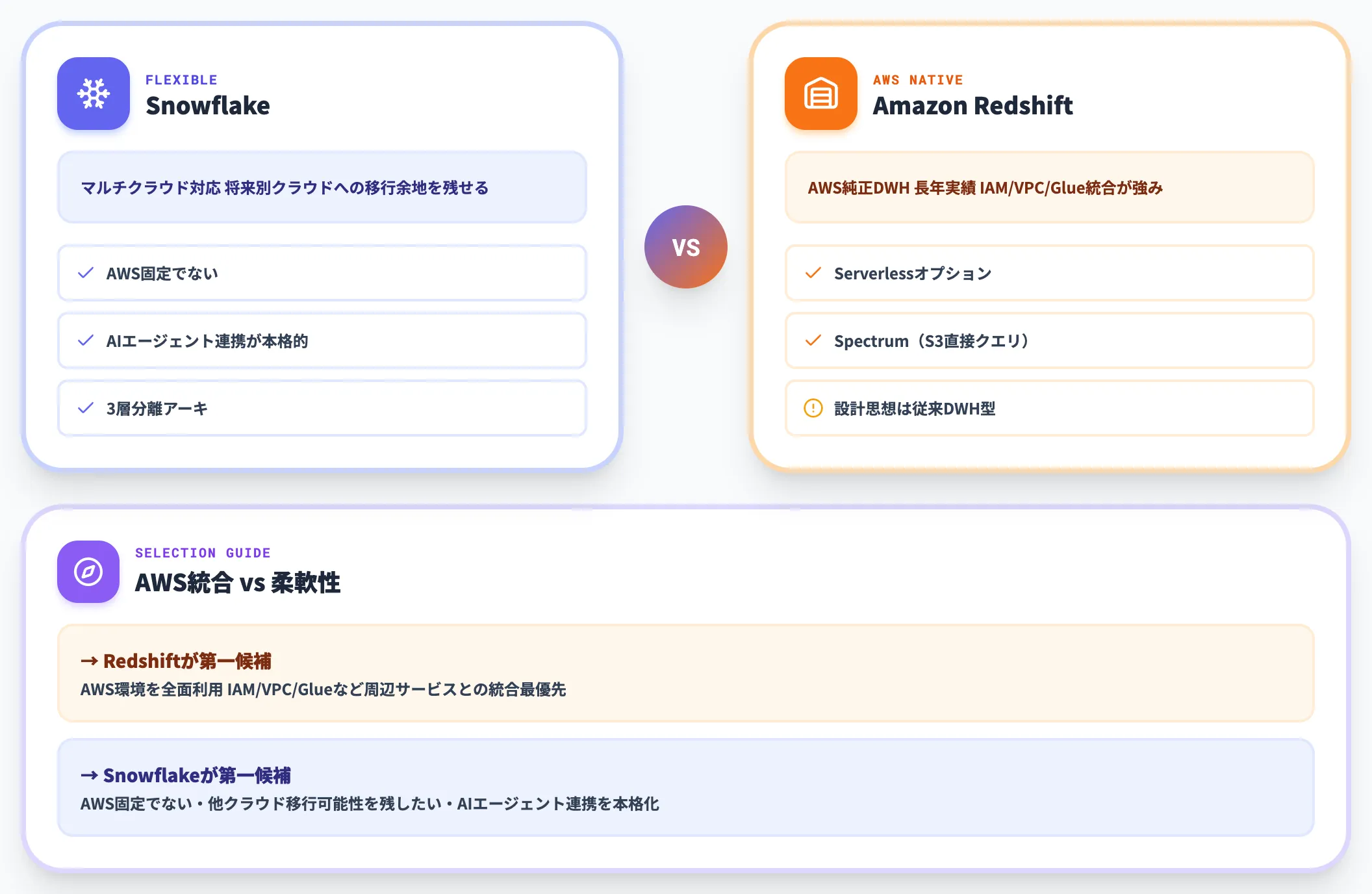Viewport: 1372px width, 894px height.
Task: Click the AWS純正DWH 長年実績 summary box
Action: [x=1050, y=187]
